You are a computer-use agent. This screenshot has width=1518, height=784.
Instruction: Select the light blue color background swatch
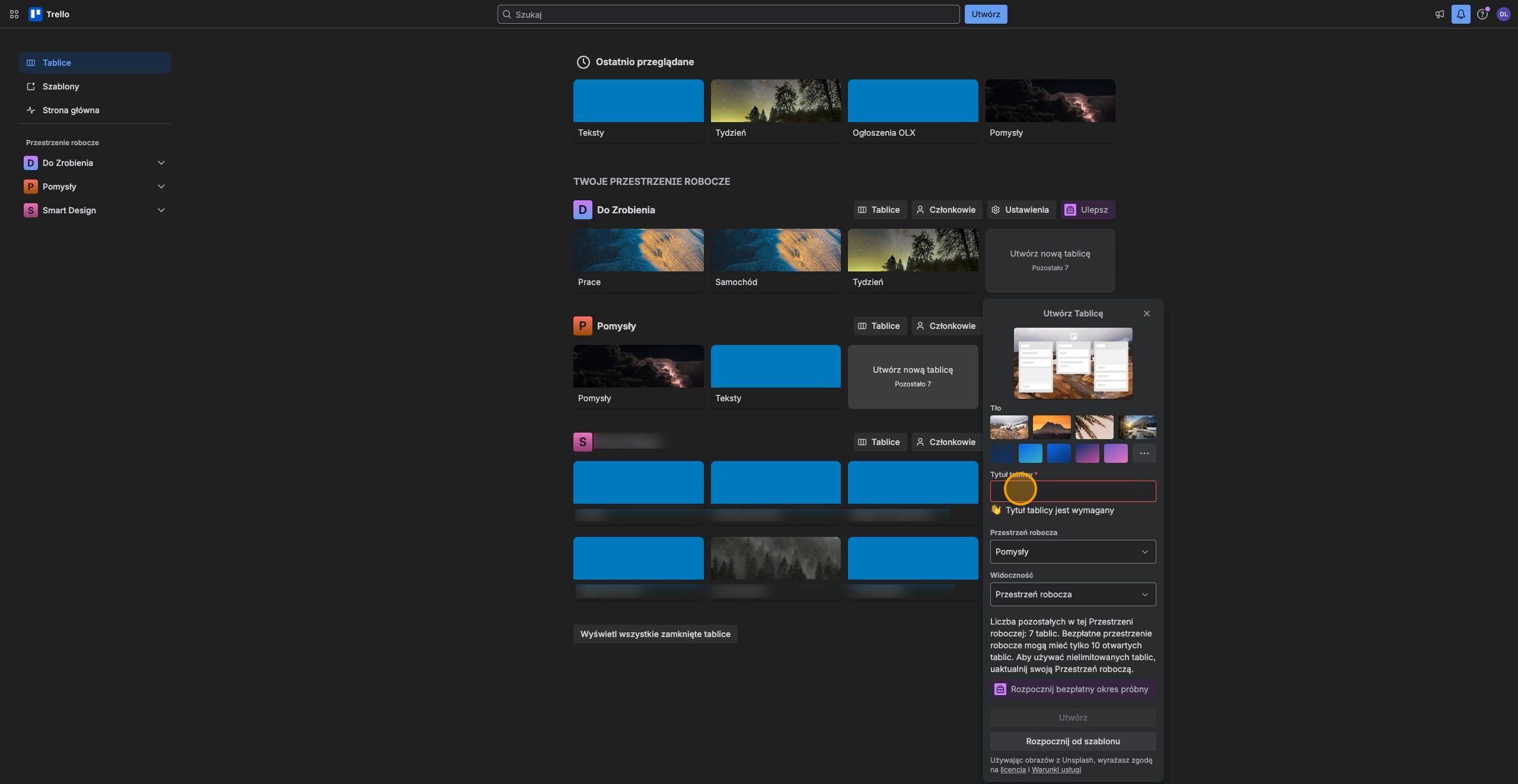pos(1031,453)
